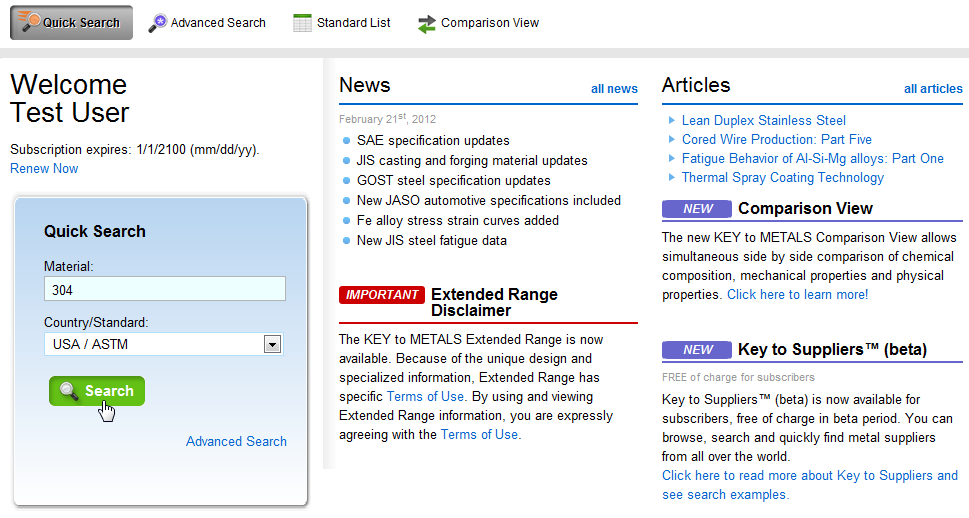This screenshot has height=518, width=969.
Task: Open Thermal Spray Coating Technology article
Action: point(783,178)
